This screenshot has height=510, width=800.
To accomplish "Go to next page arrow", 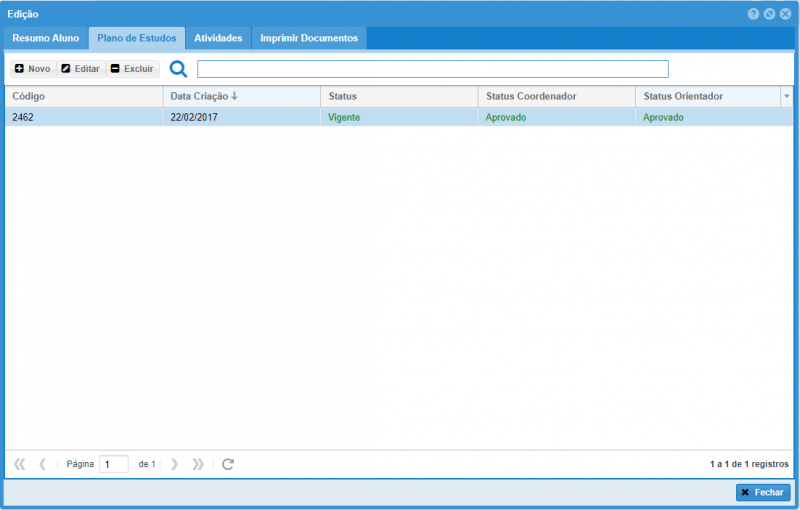I will [x=175, y=464].
